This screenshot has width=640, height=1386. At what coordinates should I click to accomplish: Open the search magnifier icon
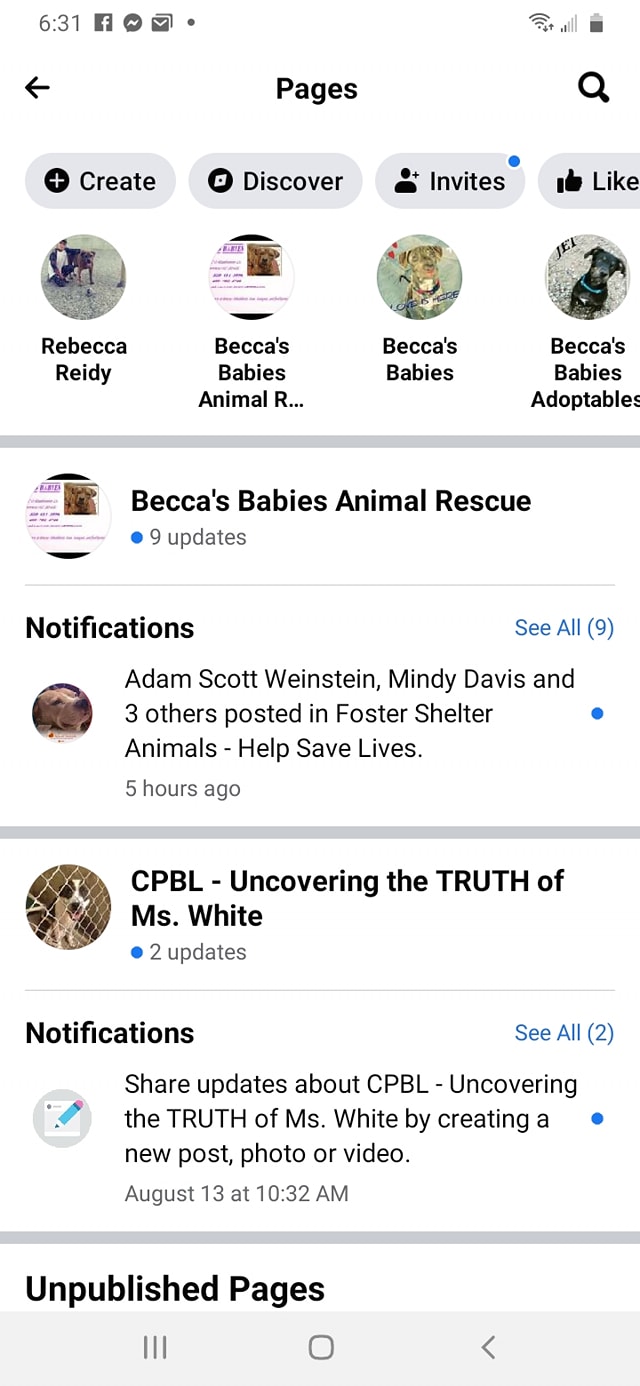(x=593, y=88)
